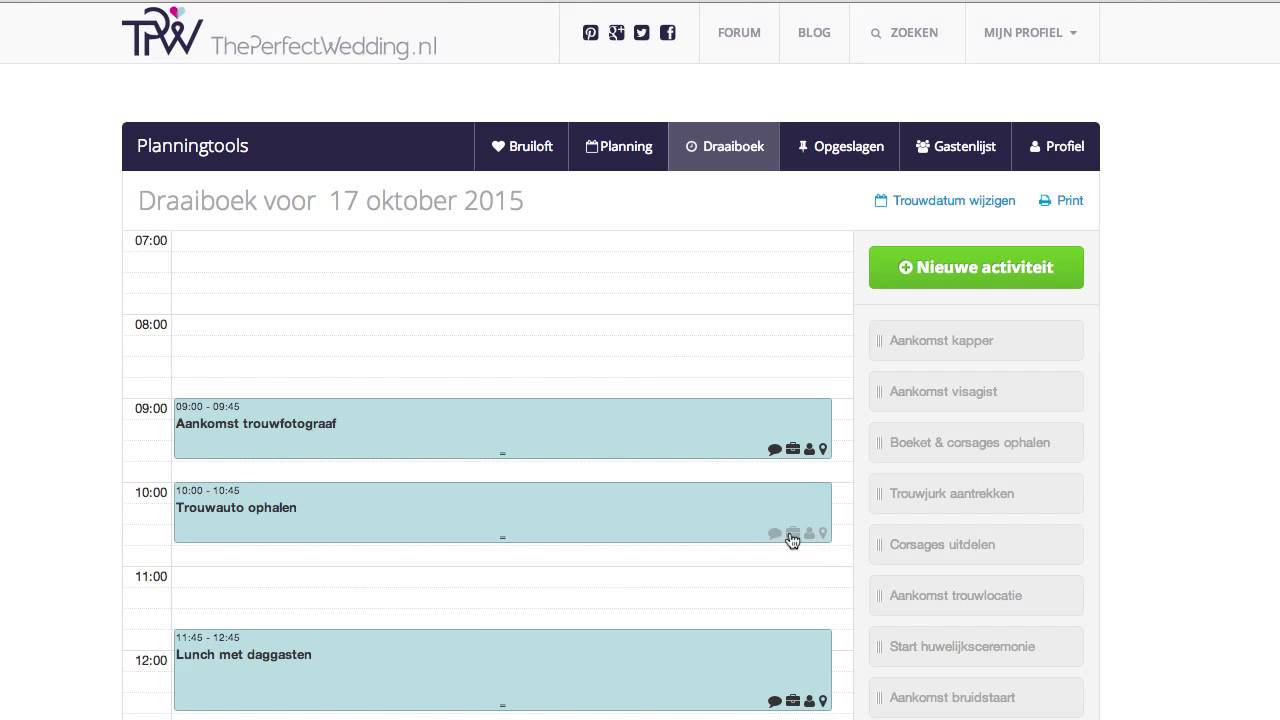Switch to the Planning tab
This screenshot has height=720, width=1280.
click(619, 146)
